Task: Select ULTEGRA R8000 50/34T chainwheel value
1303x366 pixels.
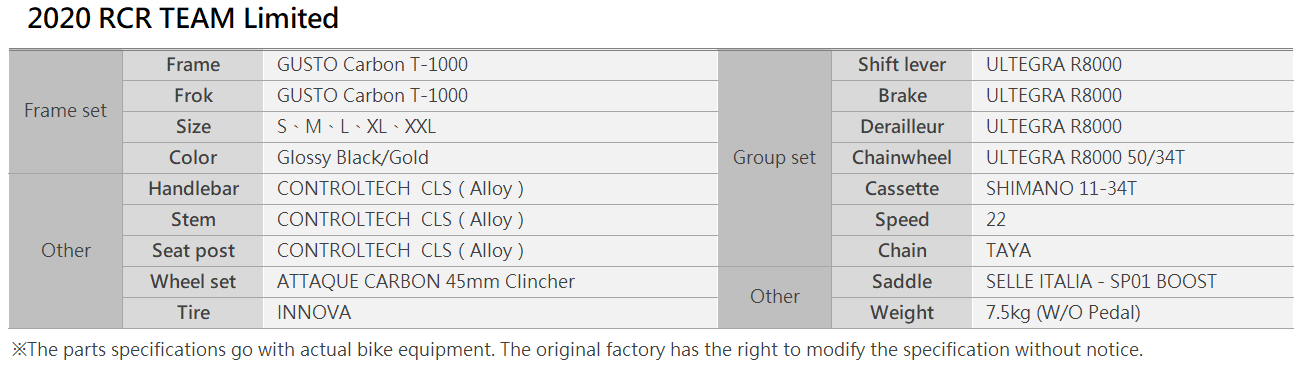Action: click(x=1085, y=158)
